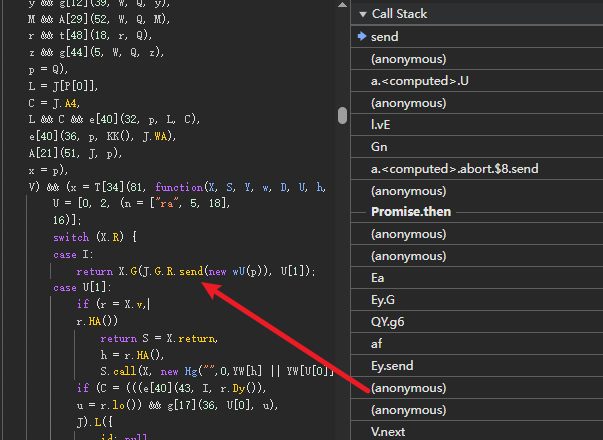This screenshot has height=440, width=603.
Task: Click the 'L = J[P[0]],' code line
Action: 63,86
